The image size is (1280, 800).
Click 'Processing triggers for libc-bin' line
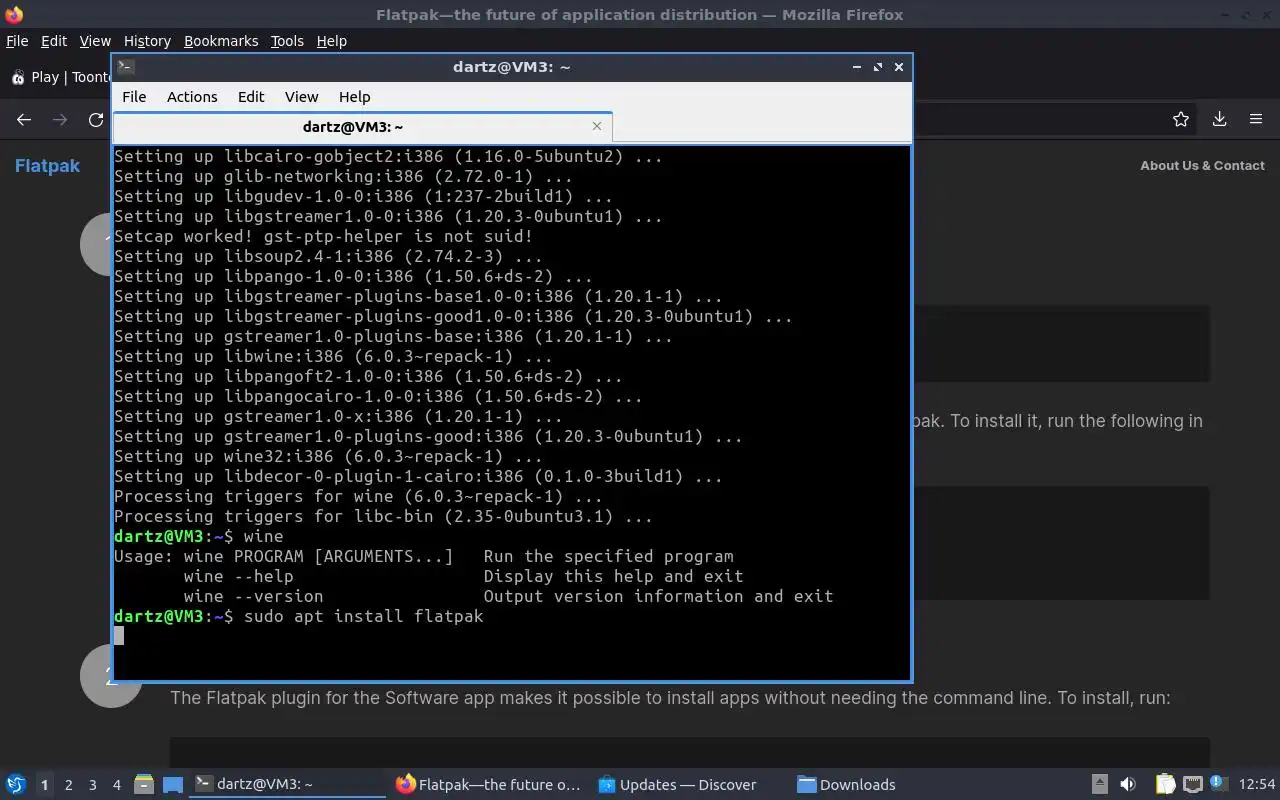point(383,516)
